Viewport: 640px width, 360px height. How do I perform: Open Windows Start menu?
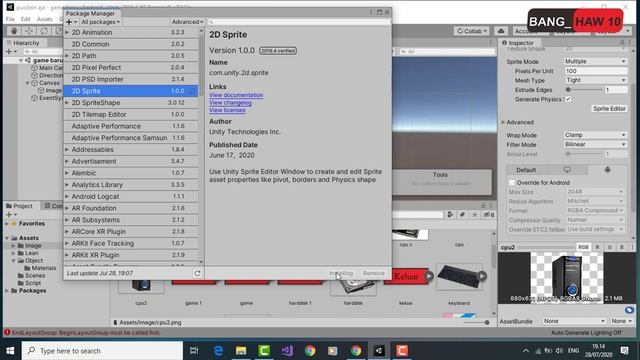point(10,351)
